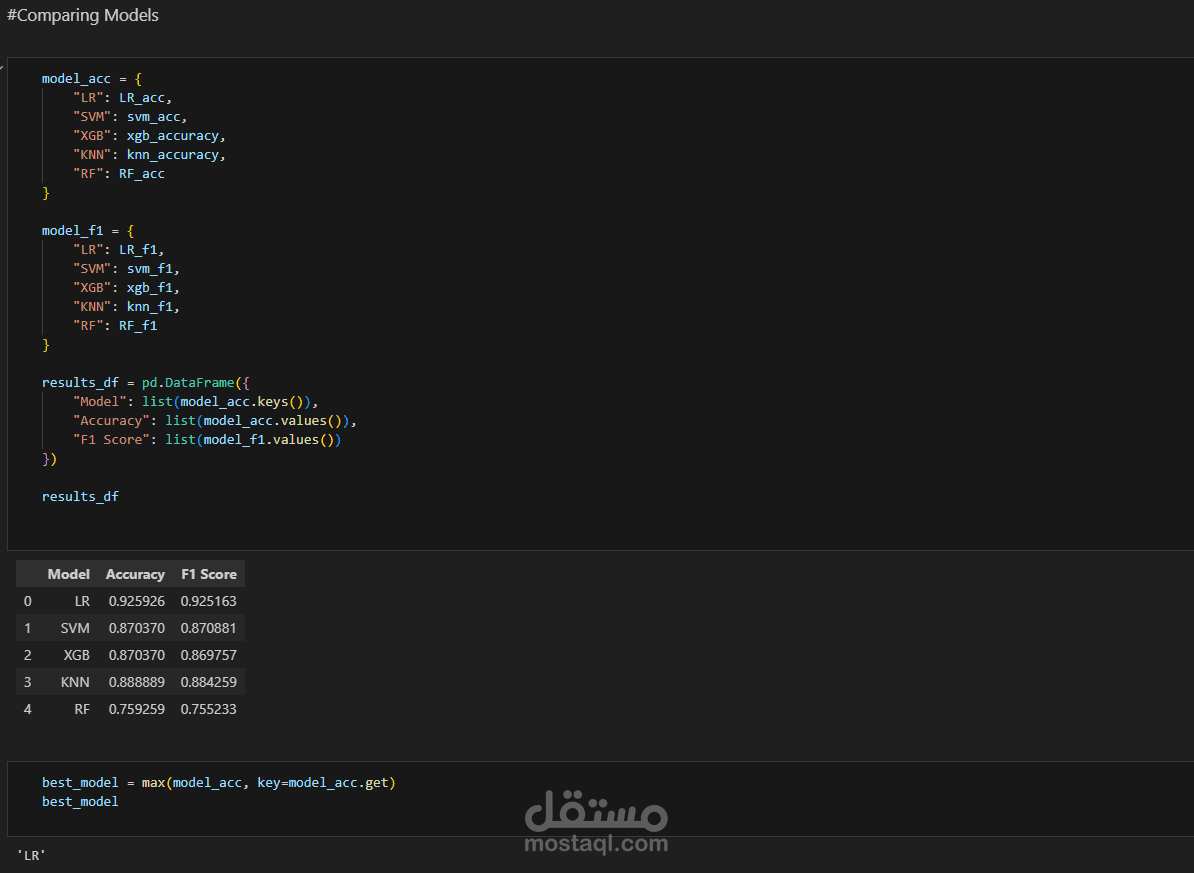Viewport: 1194px width, 873px height.
Task: Select row index 3 in the results table
Action: [27, 682]
